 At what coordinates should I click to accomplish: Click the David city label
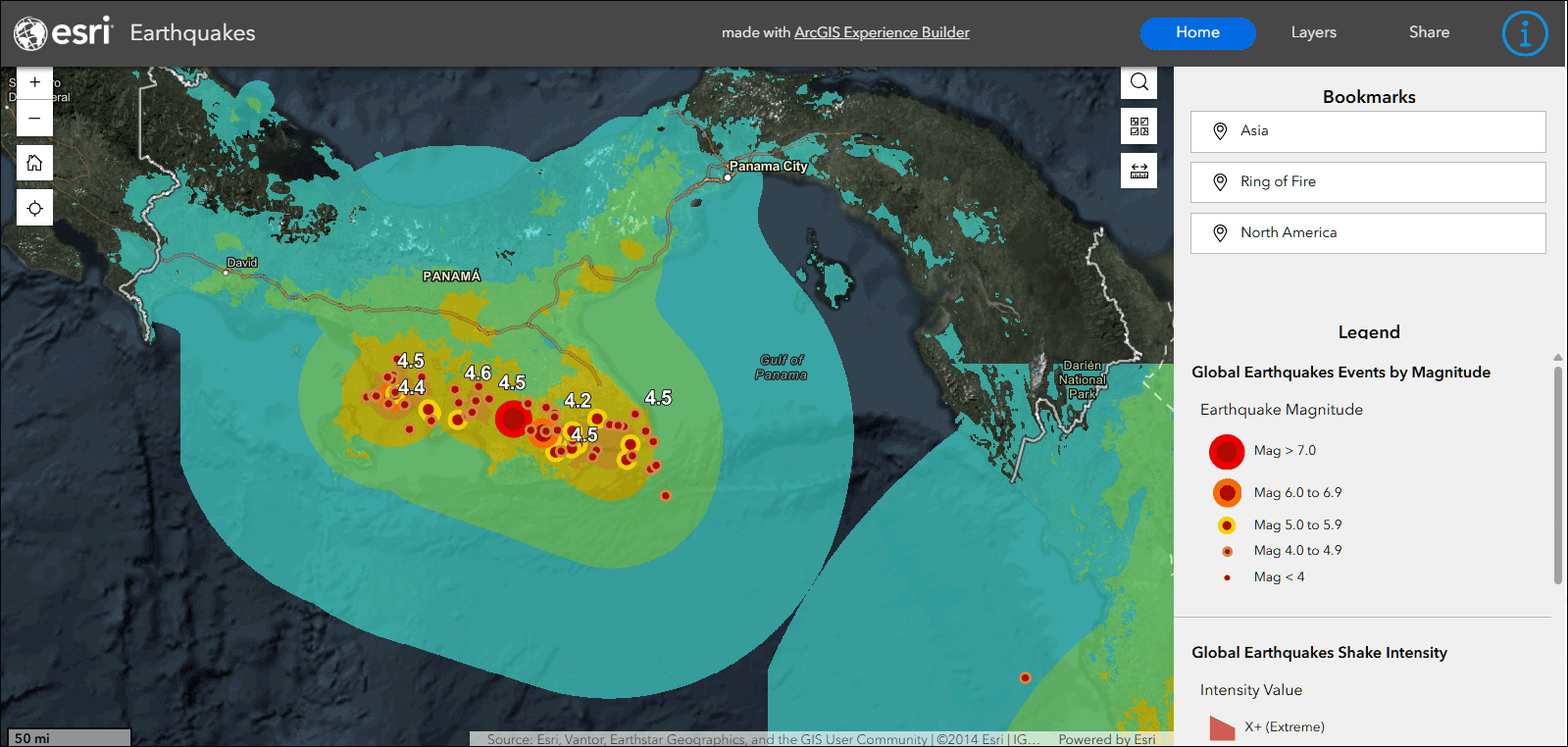[x=242, y=262]
